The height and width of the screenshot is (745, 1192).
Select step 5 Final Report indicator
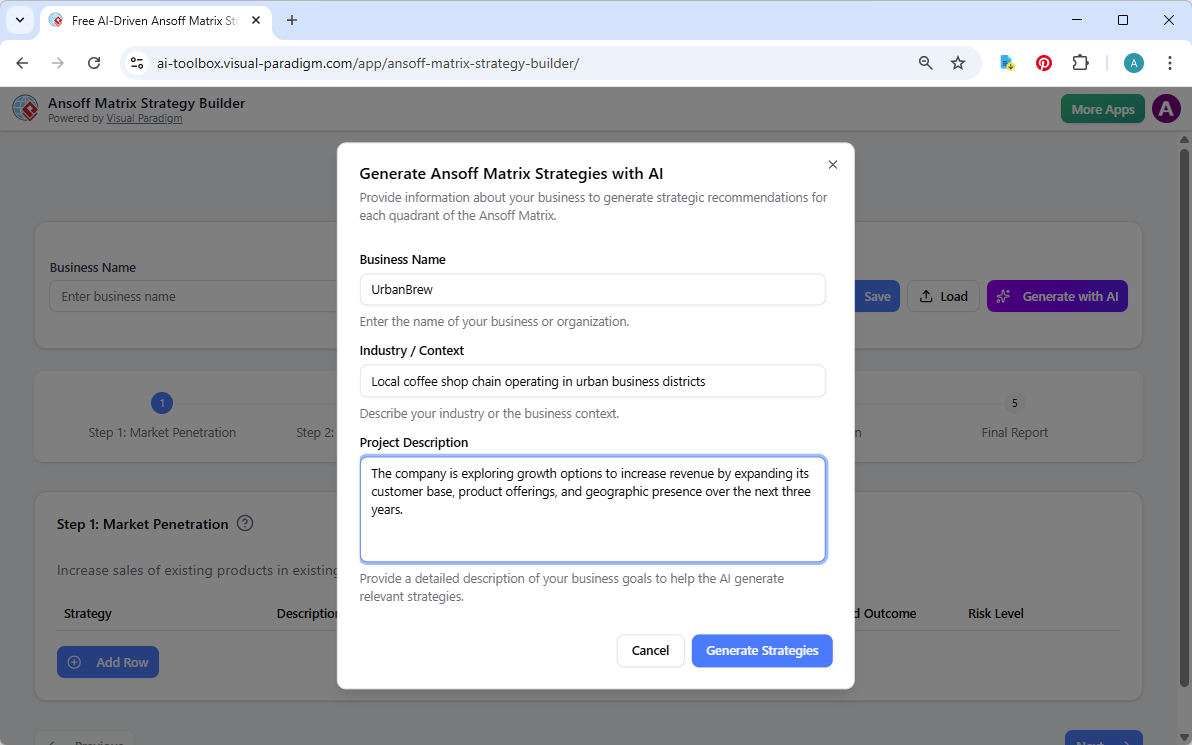1014,403
